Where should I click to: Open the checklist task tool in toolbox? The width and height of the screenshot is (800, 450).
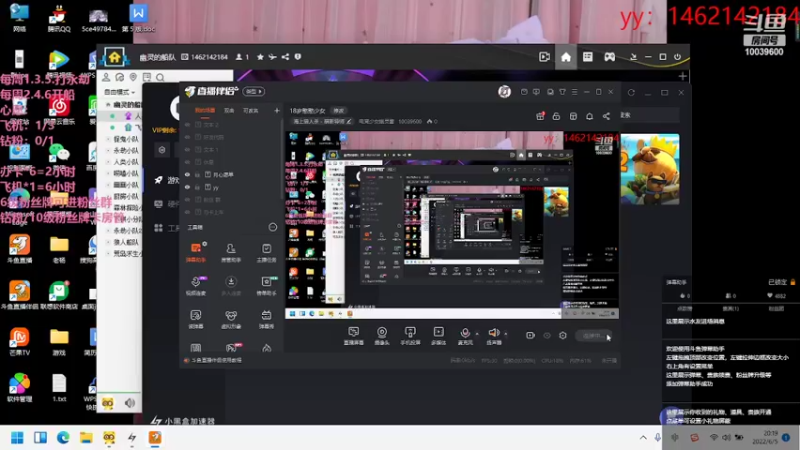(x=266, y=252)
